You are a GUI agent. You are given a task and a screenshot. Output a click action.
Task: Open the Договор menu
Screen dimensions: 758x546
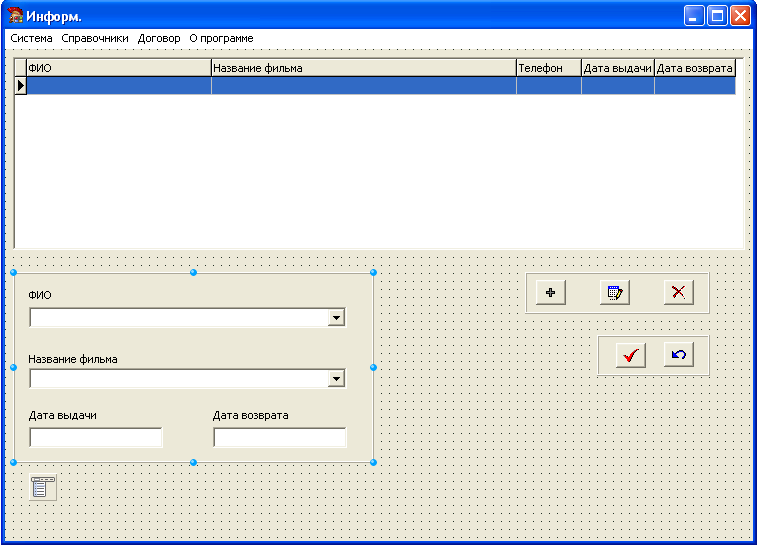[x=159, y=38]
